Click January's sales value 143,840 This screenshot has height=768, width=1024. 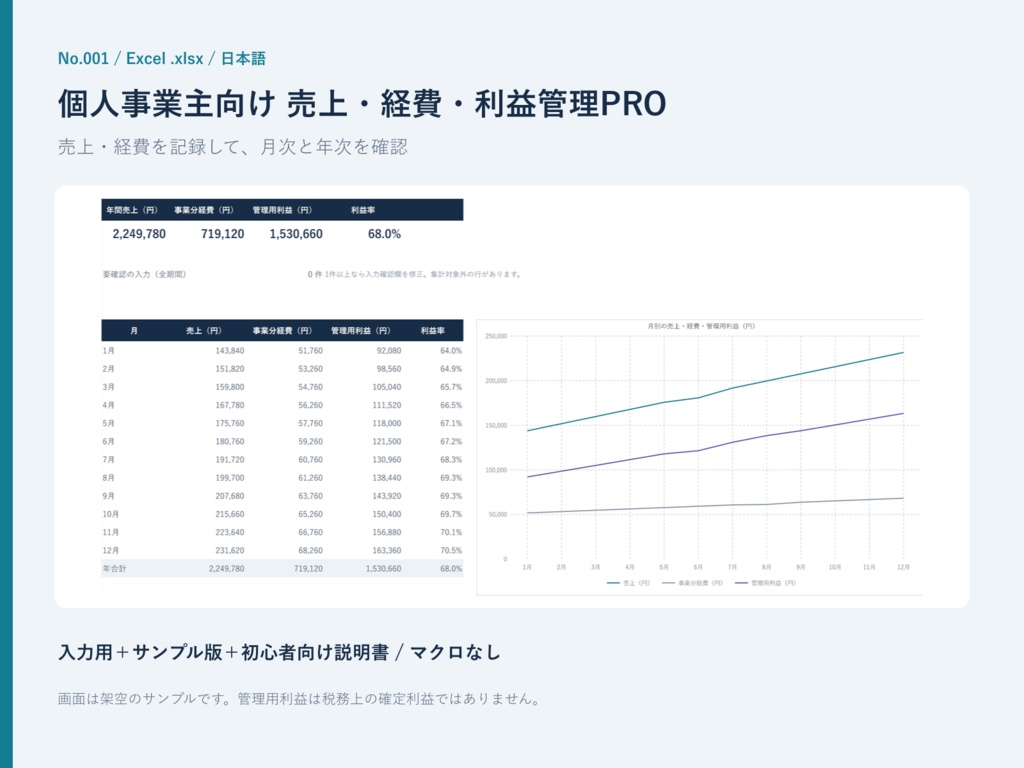tap(230, 351)
